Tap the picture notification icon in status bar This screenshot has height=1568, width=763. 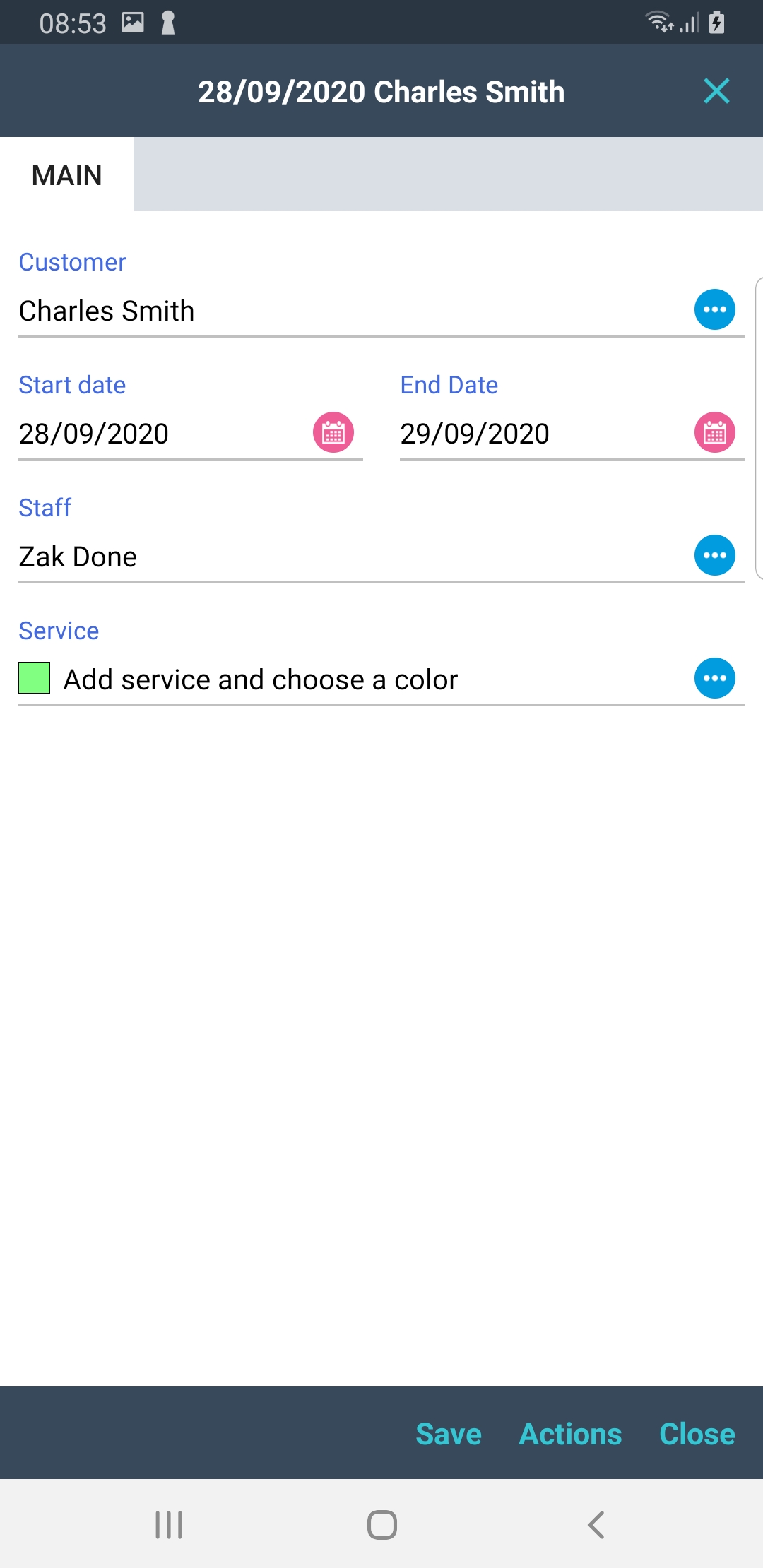(x=133, y=23)
